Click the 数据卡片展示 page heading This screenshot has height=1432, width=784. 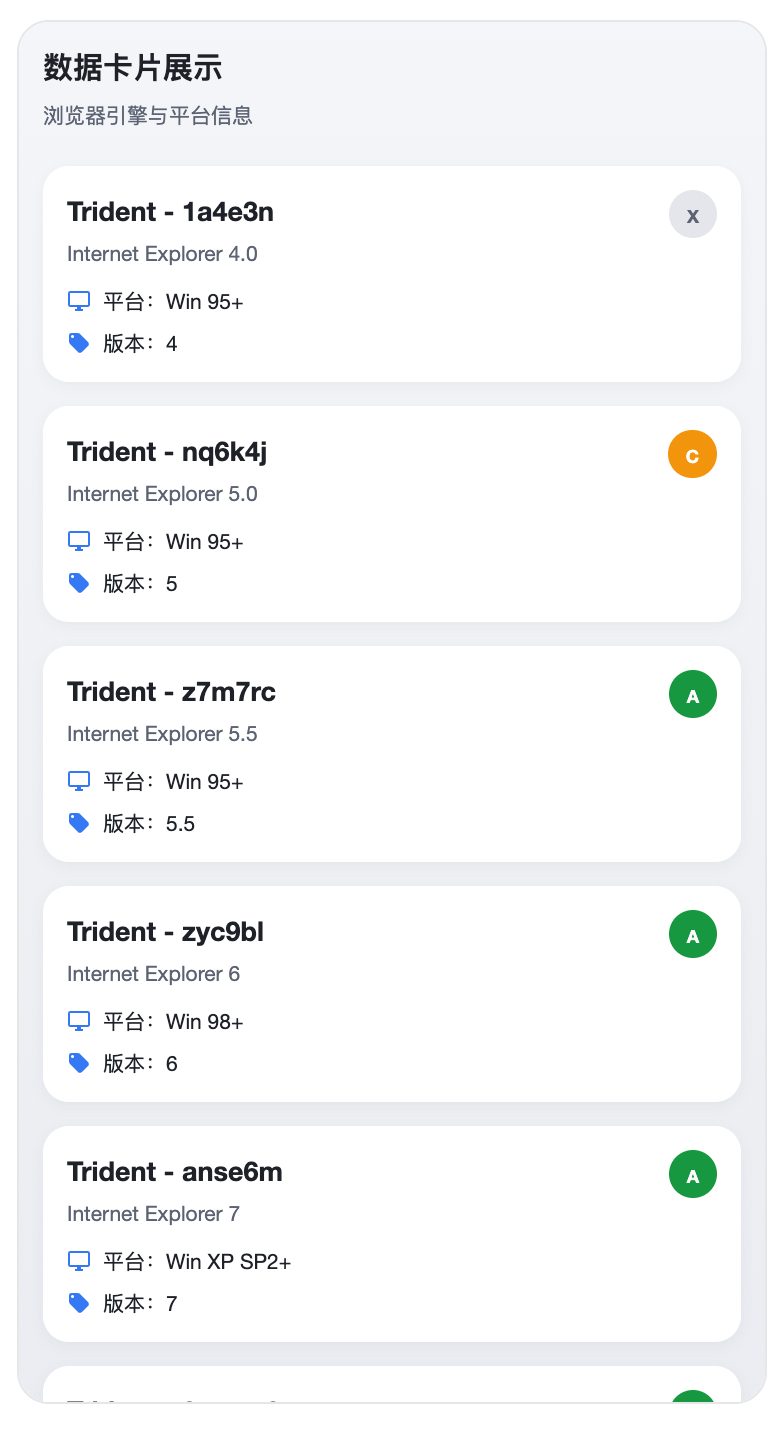133,68
